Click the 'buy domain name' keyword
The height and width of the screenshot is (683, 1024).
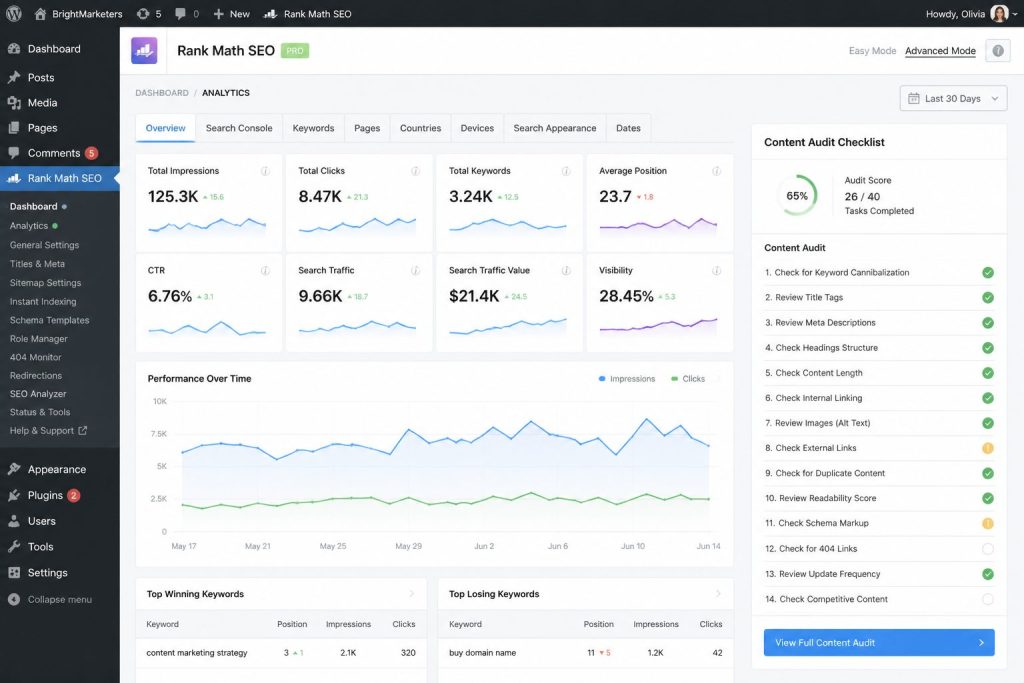click(483, 652)
